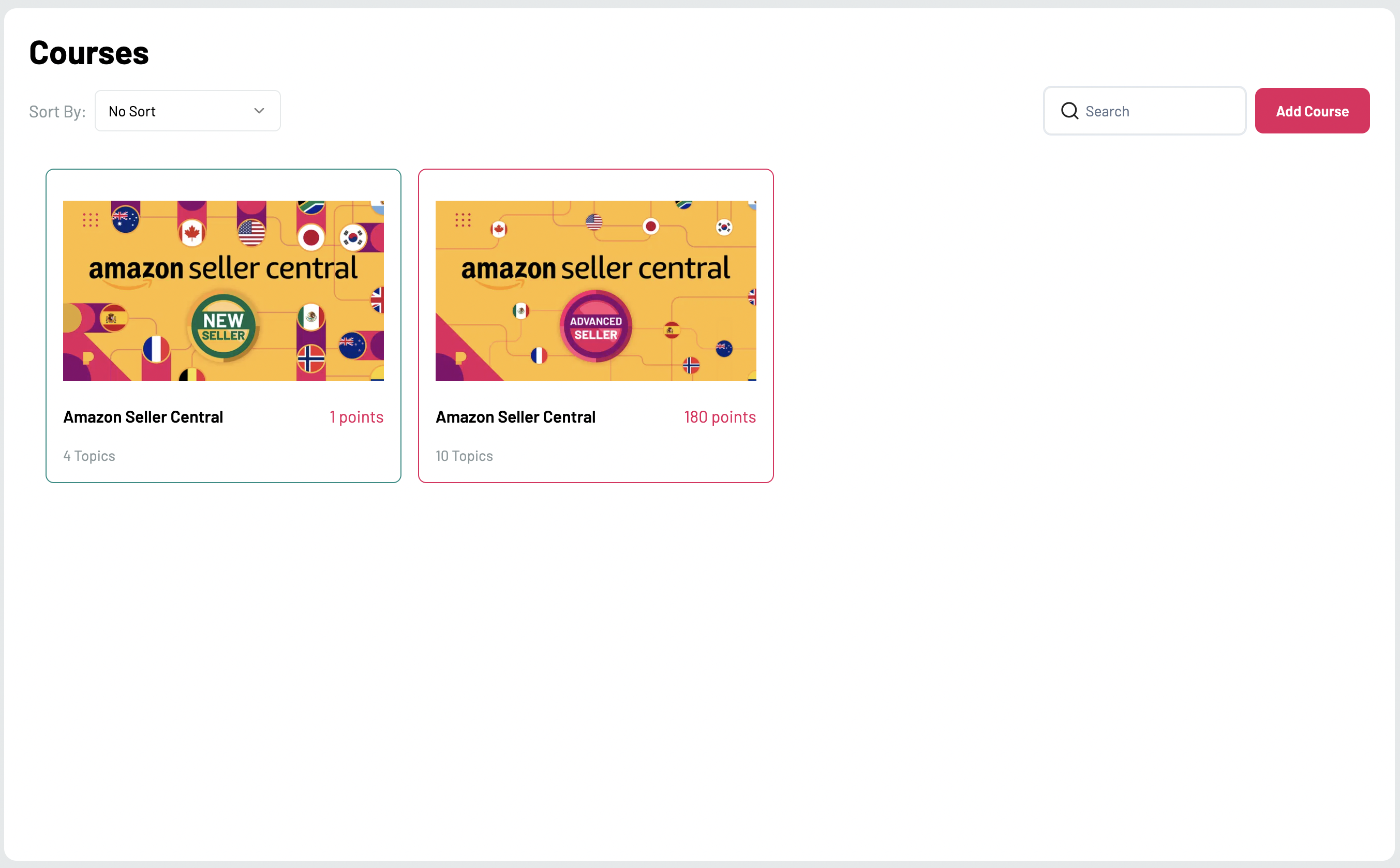Click the Amazon Seller Central title with 10 Topics
Image resolution: width=1400 pixels, height=868 pixels.
pos(515,417)
